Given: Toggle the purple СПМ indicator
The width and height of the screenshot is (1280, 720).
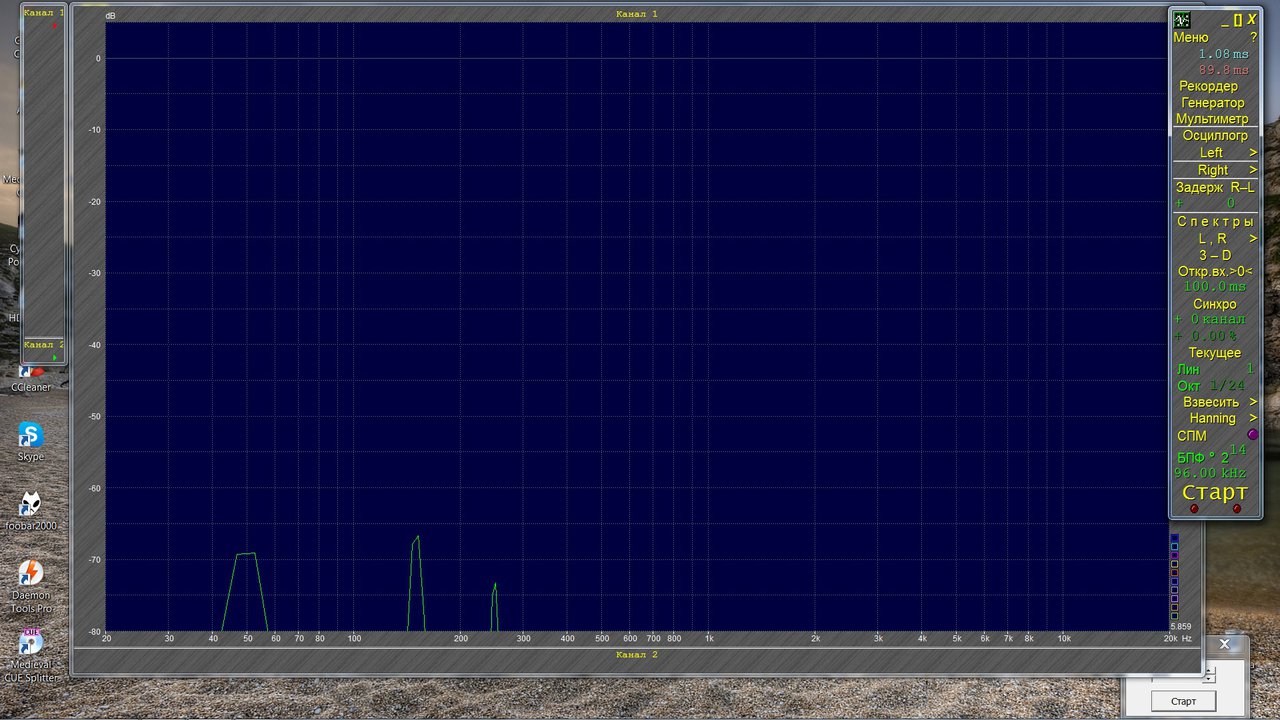Looking at the screenshot, I should (x=1253, y=435).
